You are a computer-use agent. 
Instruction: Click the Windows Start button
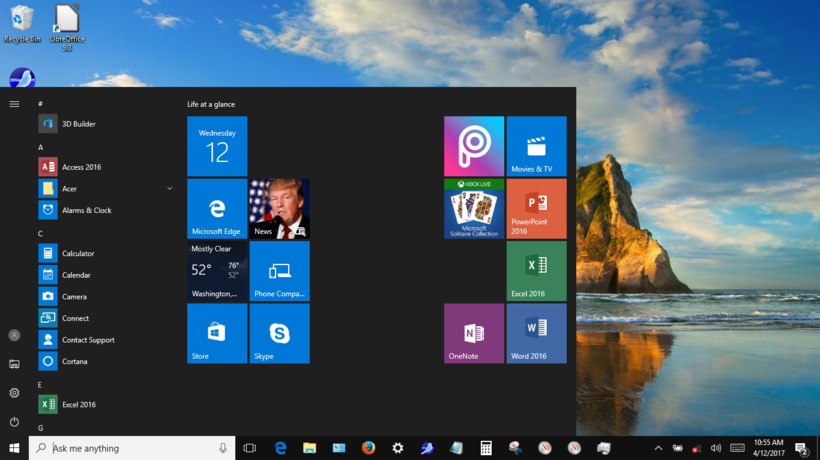click(14, 448)
